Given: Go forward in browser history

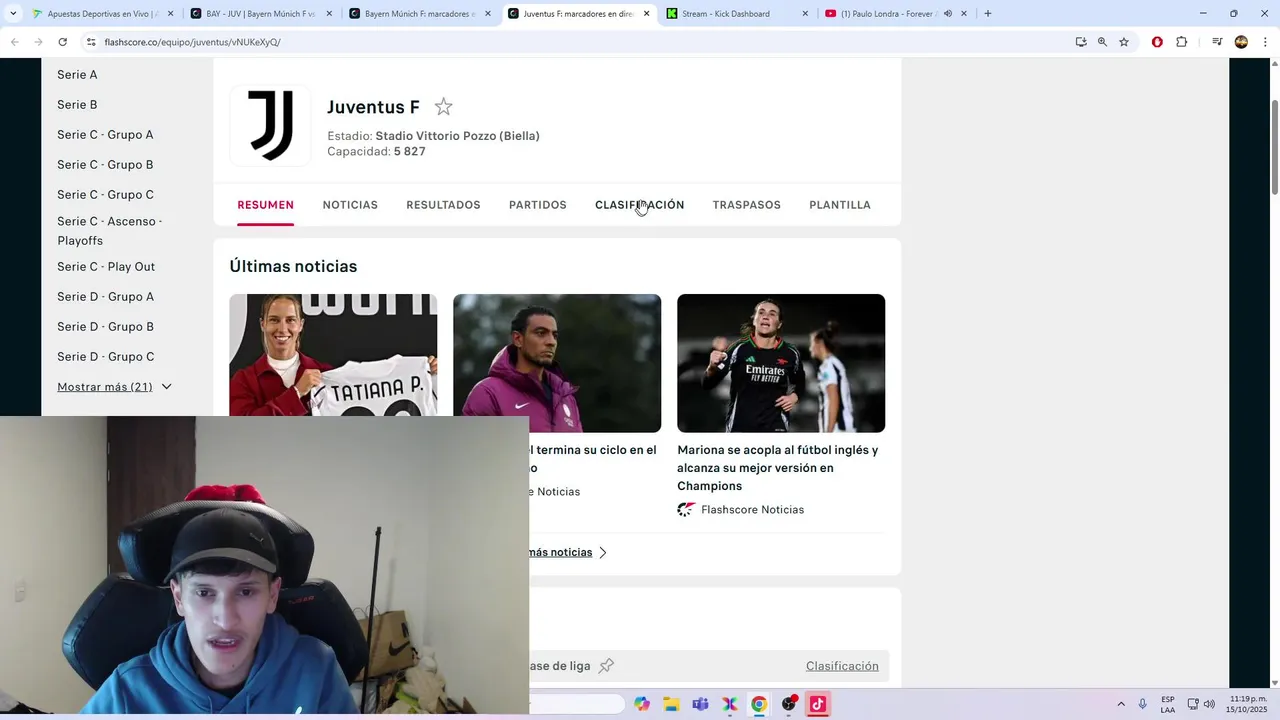Looking at the screenshot, I should point(38,42).
